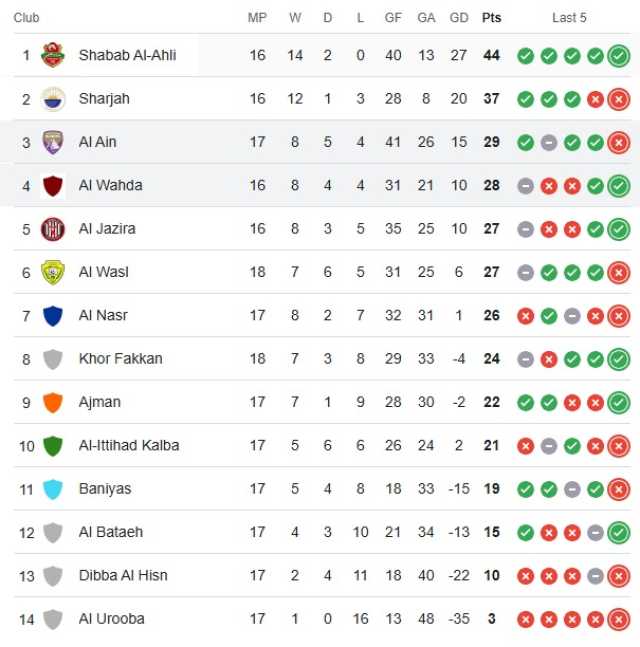This screenshot has width=640, height=647.
Task: Click the Shabab Al-Ahli club crest
Action: 53,55
